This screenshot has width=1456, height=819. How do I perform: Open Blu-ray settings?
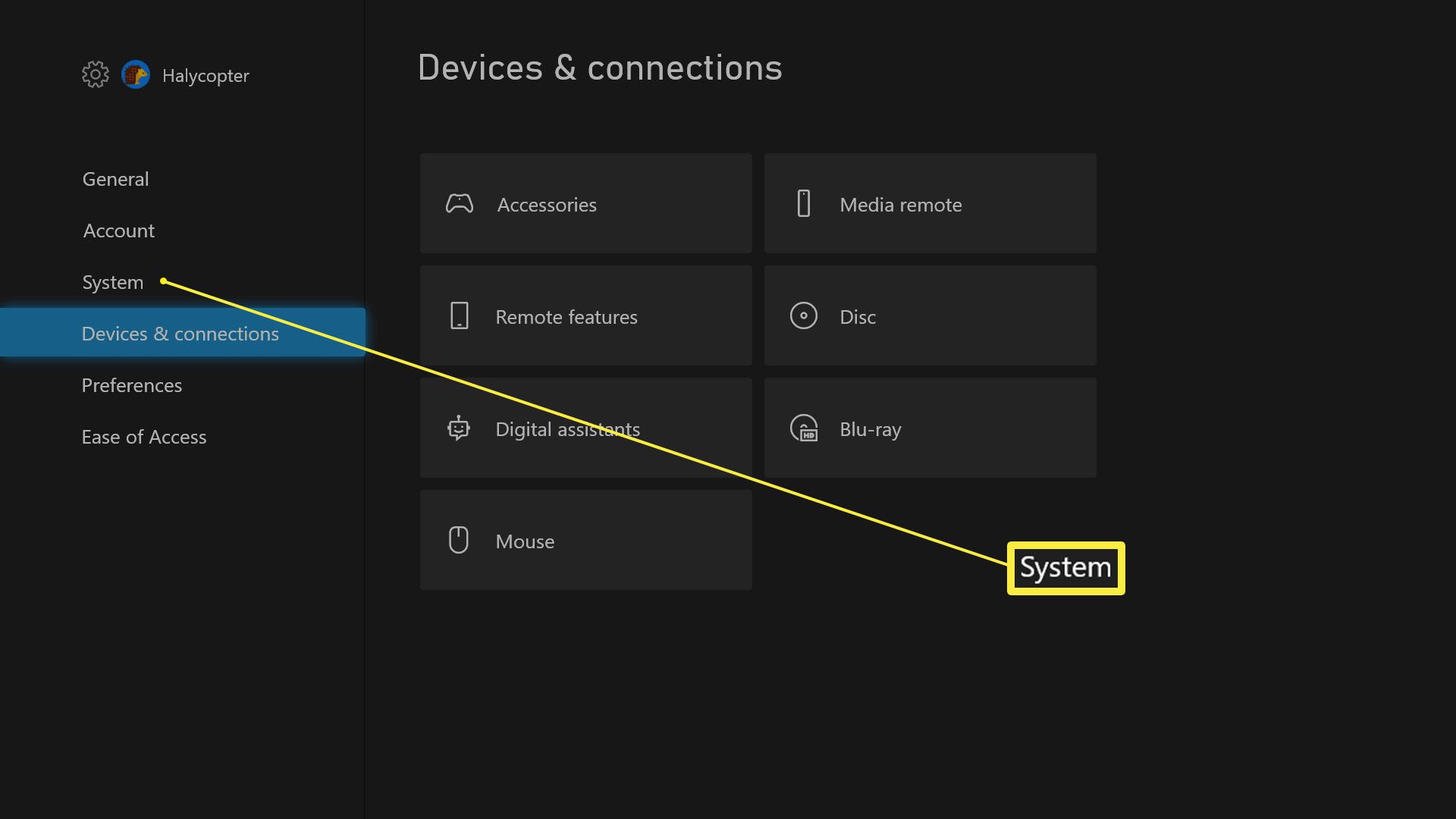929,428
